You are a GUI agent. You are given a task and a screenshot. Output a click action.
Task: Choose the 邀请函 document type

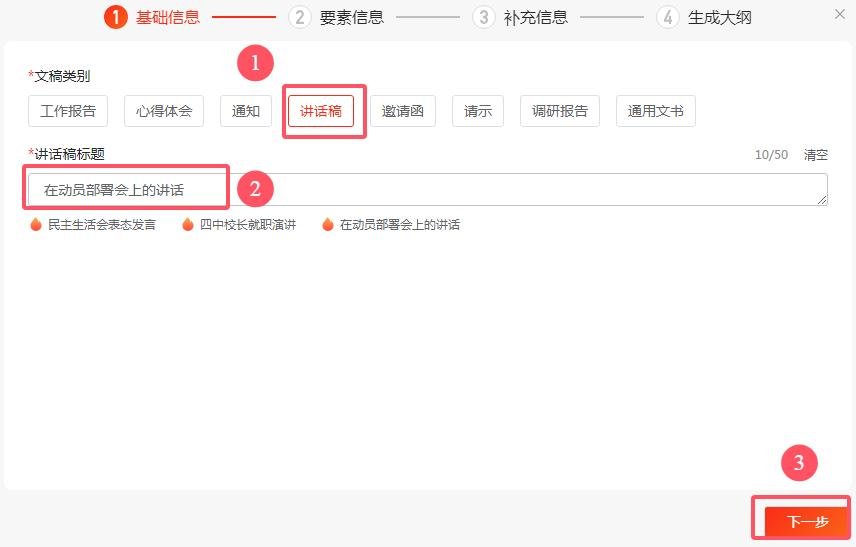(x=403, y=111)
